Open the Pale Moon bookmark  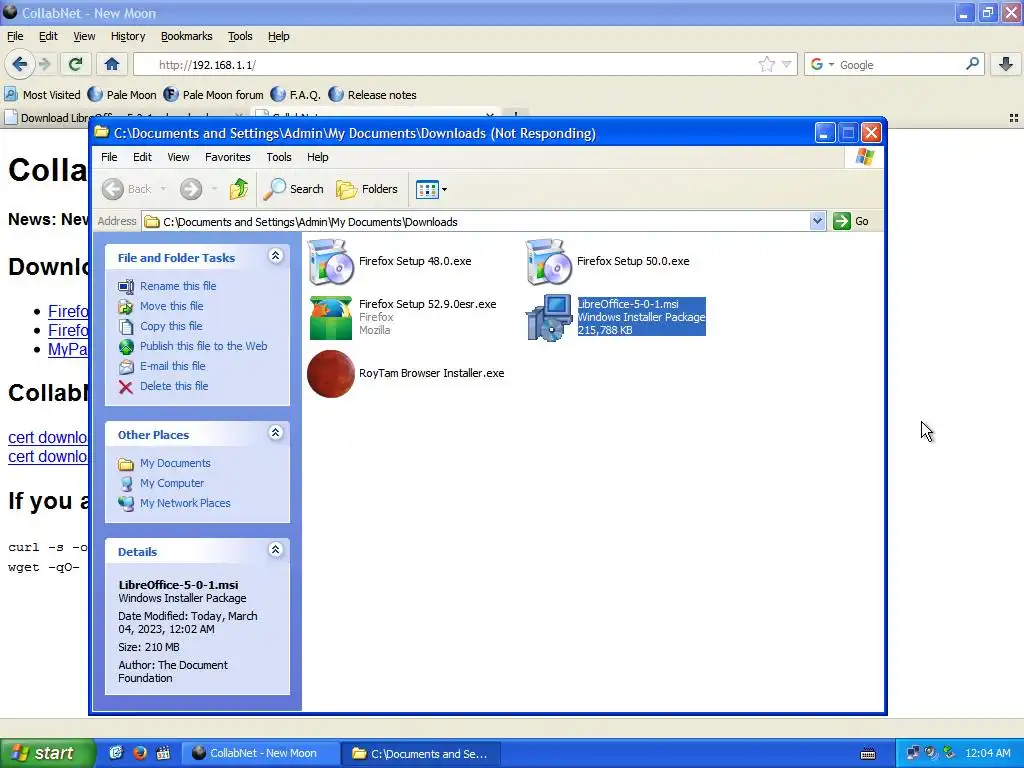tap(122, 95)
